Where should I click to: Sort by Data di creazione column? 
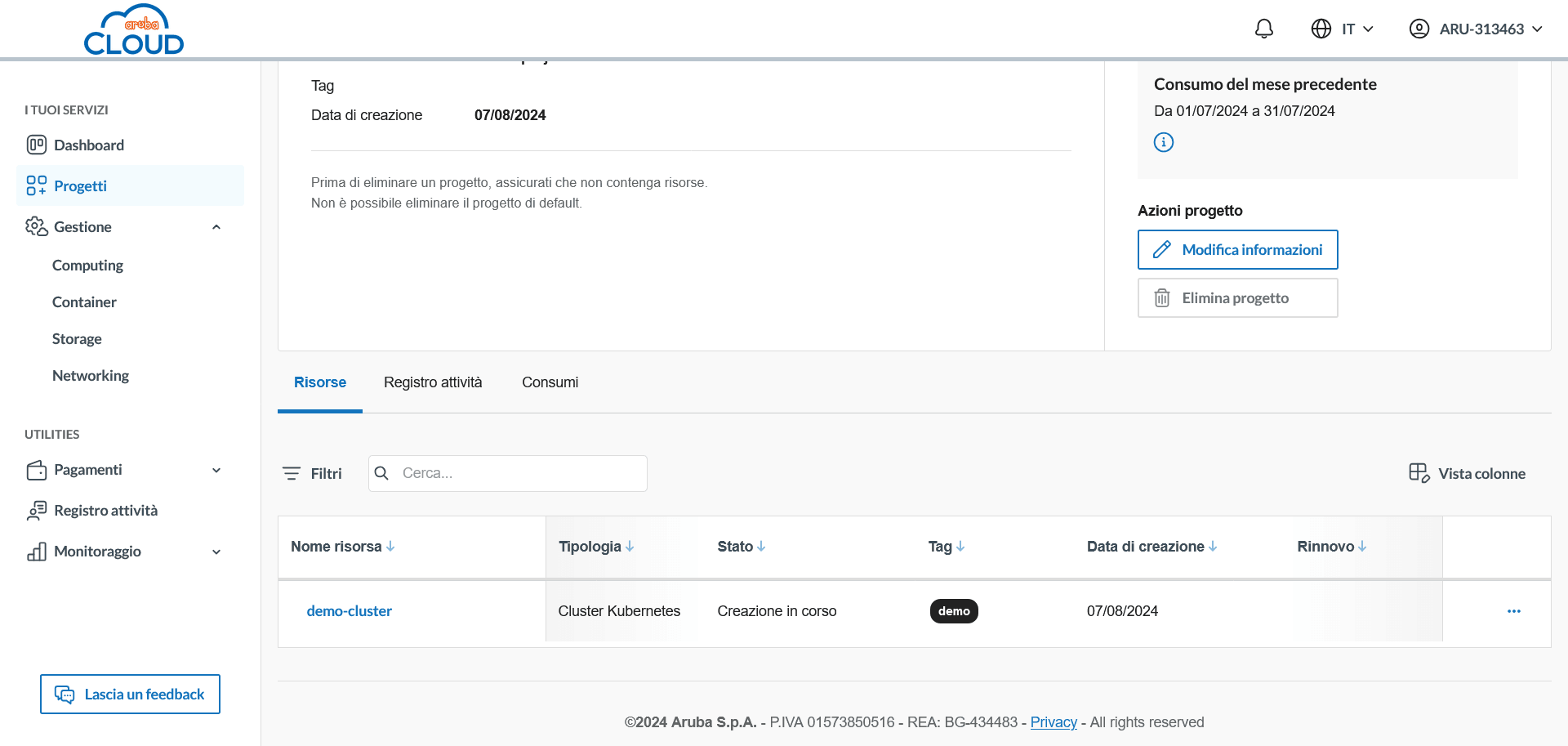tap(1151, 547)
